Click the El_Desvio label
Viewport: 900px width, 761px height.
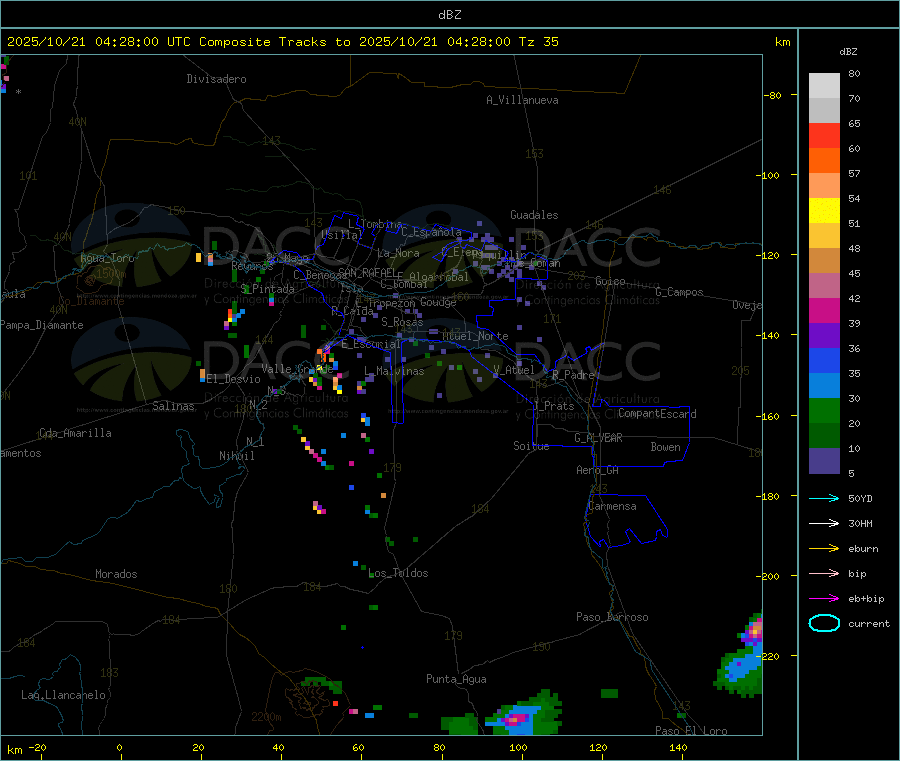pos(234,379)
